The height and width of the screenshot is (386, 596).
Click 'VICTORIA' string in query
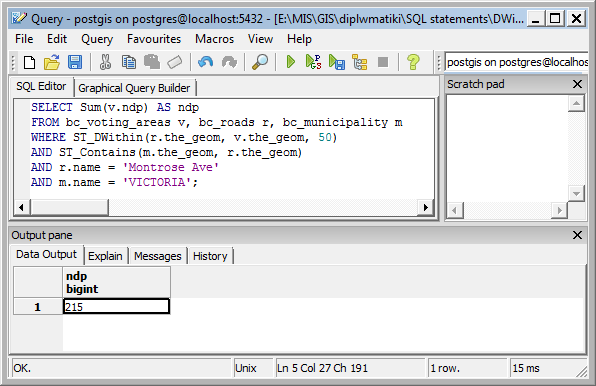pos(157,182)
